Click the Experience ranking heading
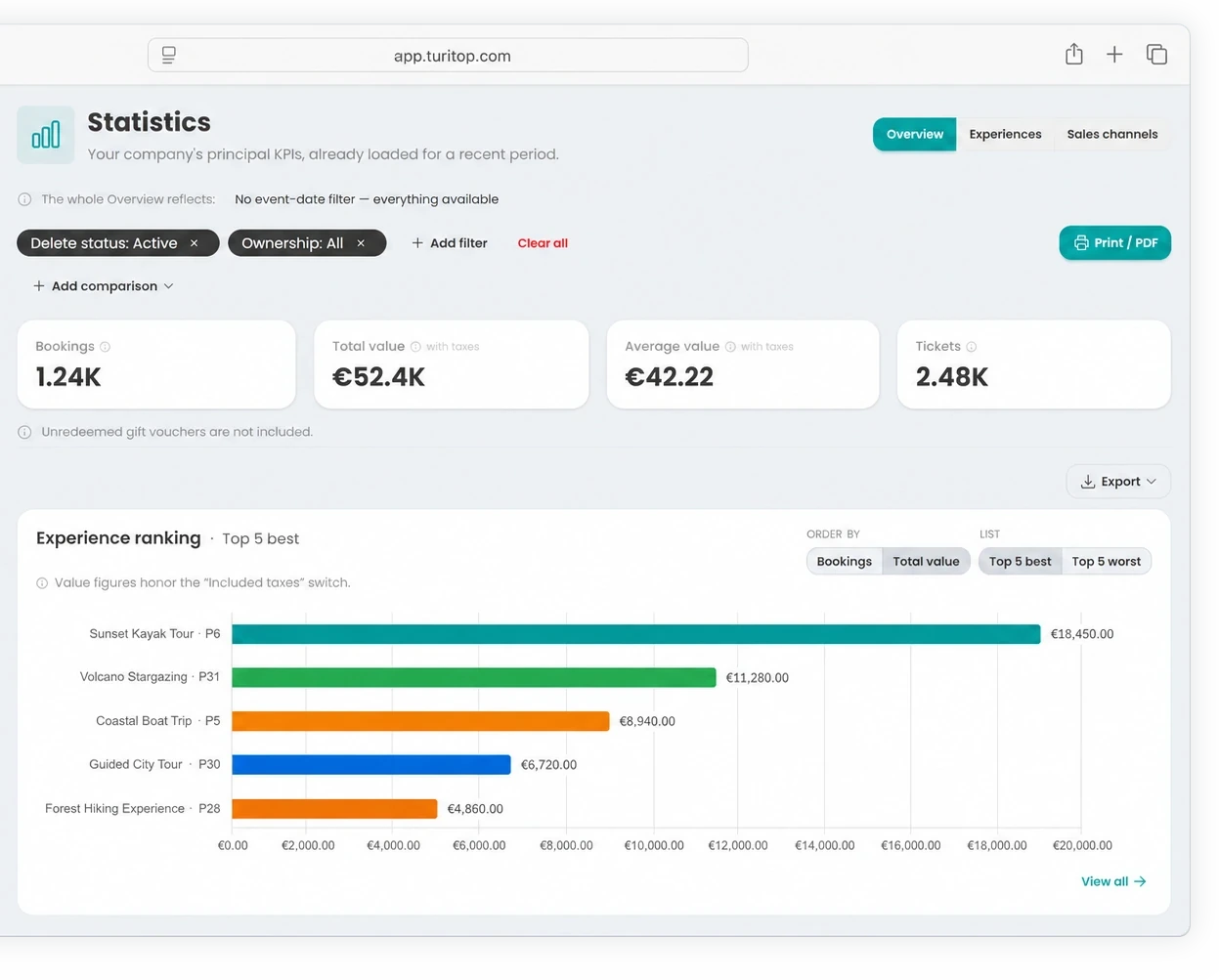This screenshot has width=1219, height=980. [x=118, y=538]
